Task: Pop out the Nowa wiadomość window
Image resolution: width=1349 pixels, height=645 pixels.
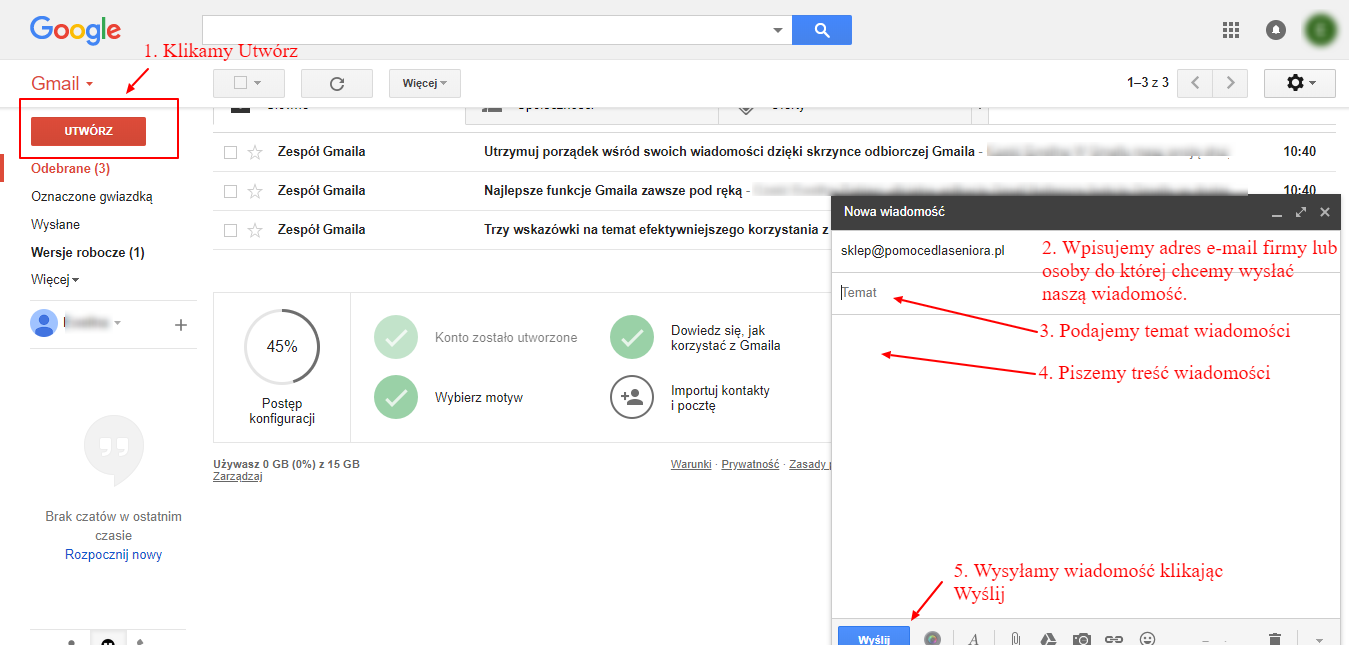Action: 1301,212
